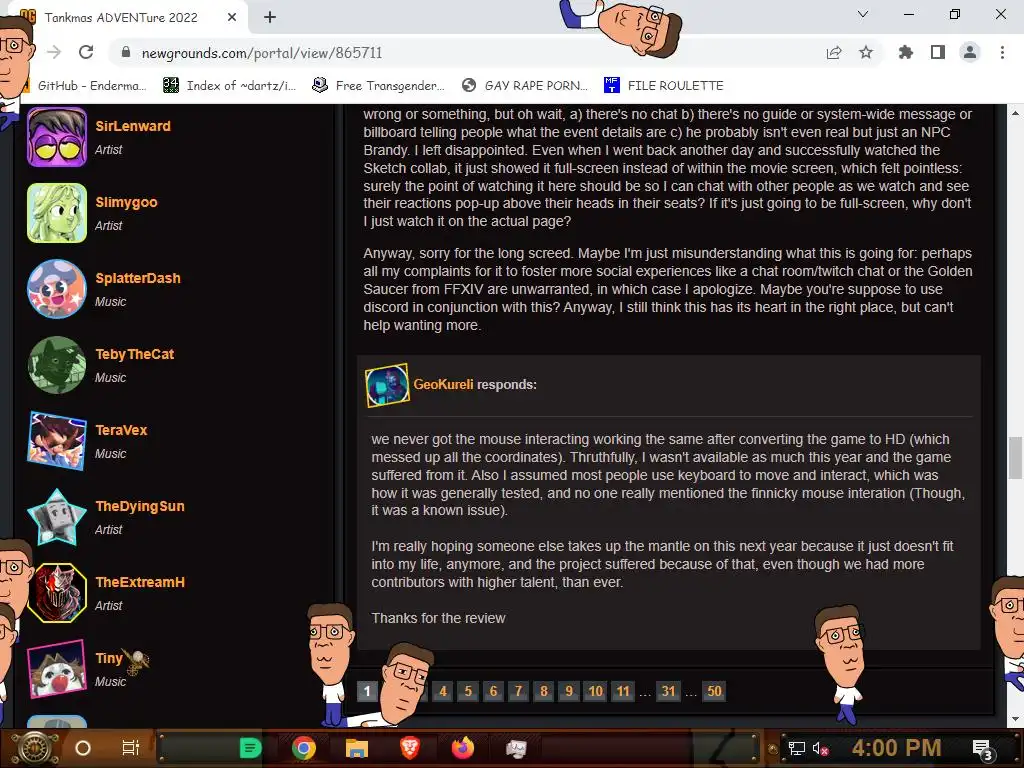Click SplatterDash's mushroom avatar
This screenshot has height=768, width=1024.
tap(57, 289)
